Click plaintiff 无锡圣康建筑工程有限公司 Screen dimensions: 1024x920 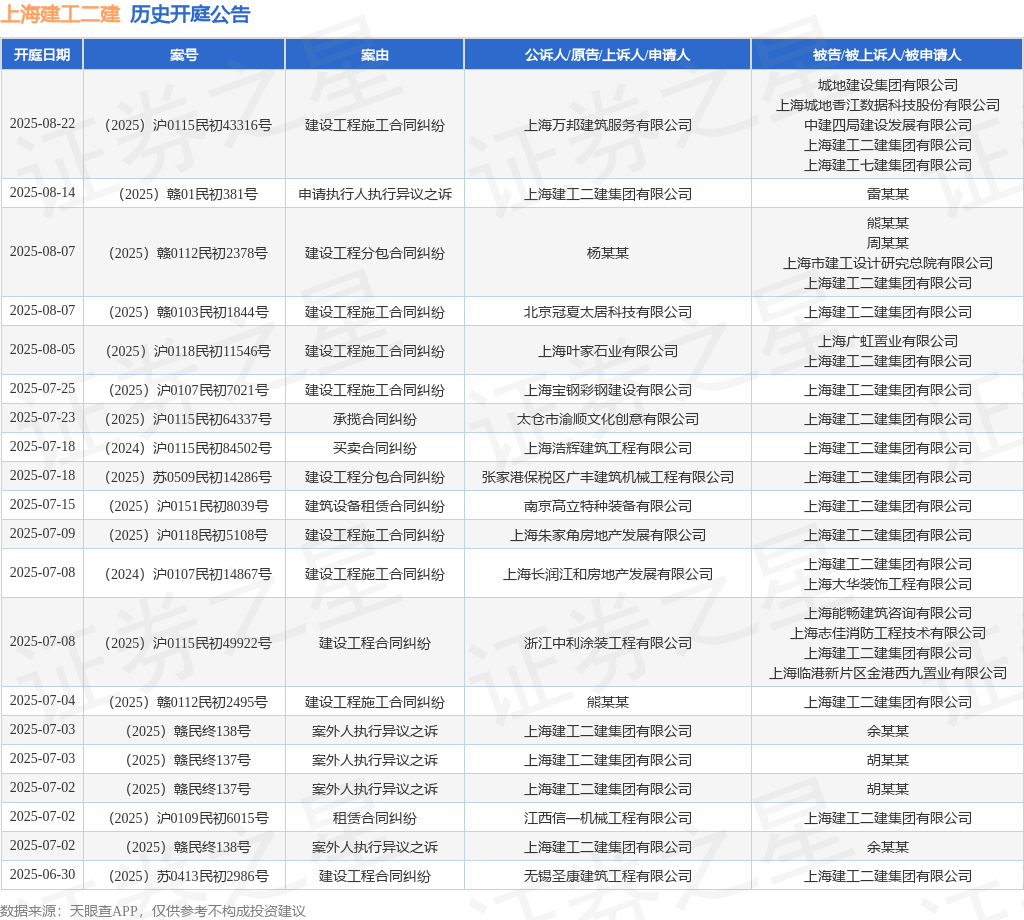click(608, 876)
